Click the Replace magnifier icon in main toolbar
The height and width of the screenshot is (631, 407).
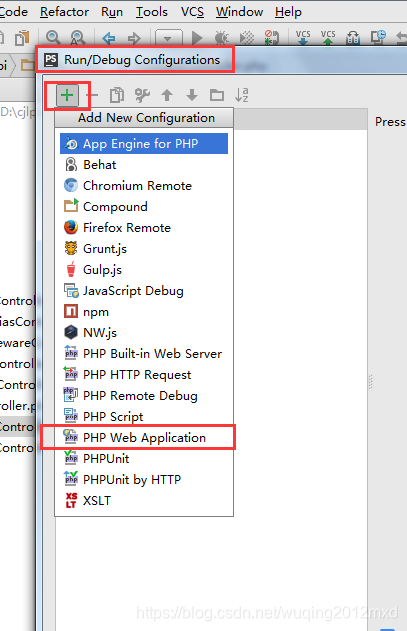coord(78,38)
